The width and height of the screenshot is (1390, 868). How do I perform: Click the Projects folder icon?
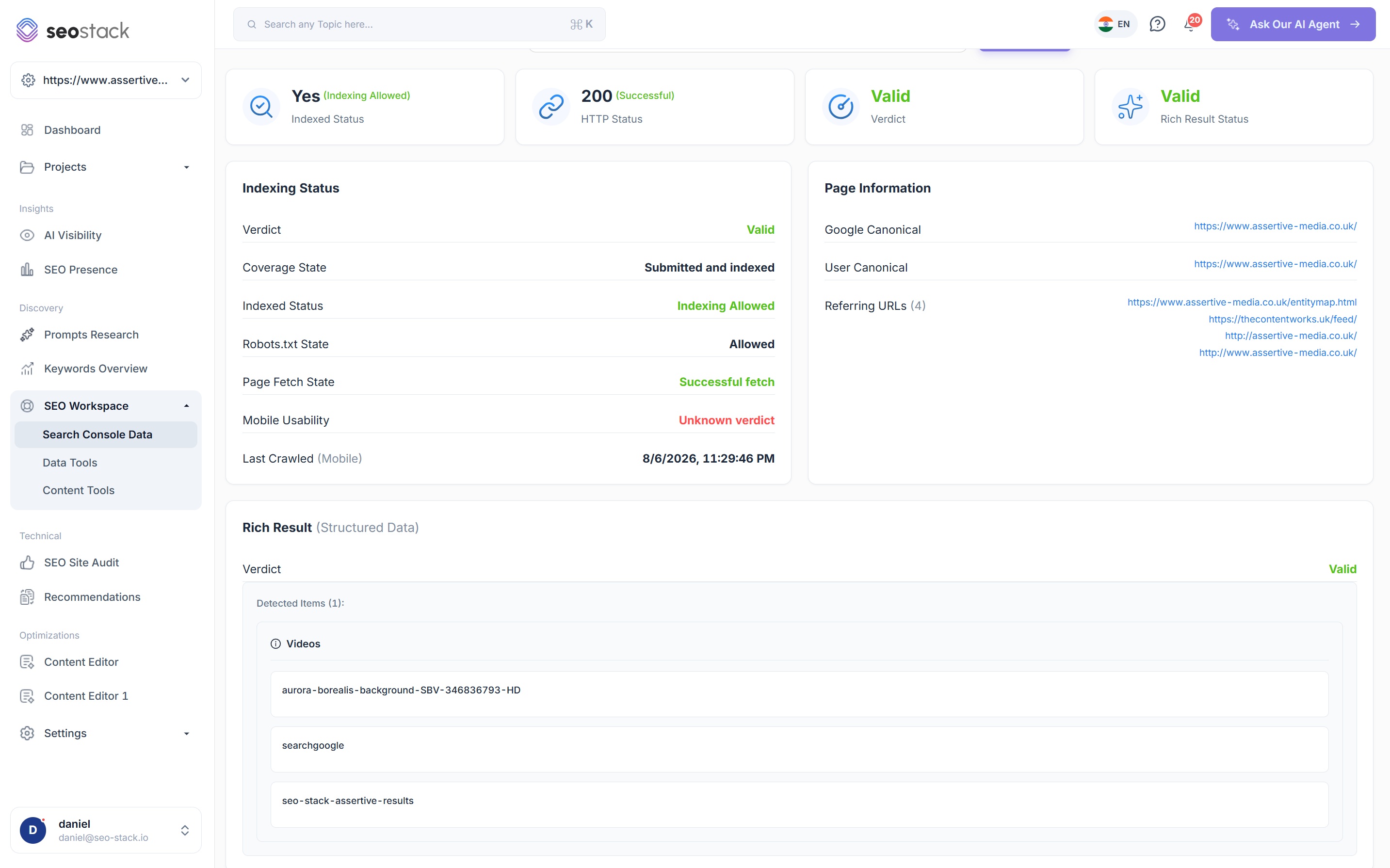[x=27, y=167]
